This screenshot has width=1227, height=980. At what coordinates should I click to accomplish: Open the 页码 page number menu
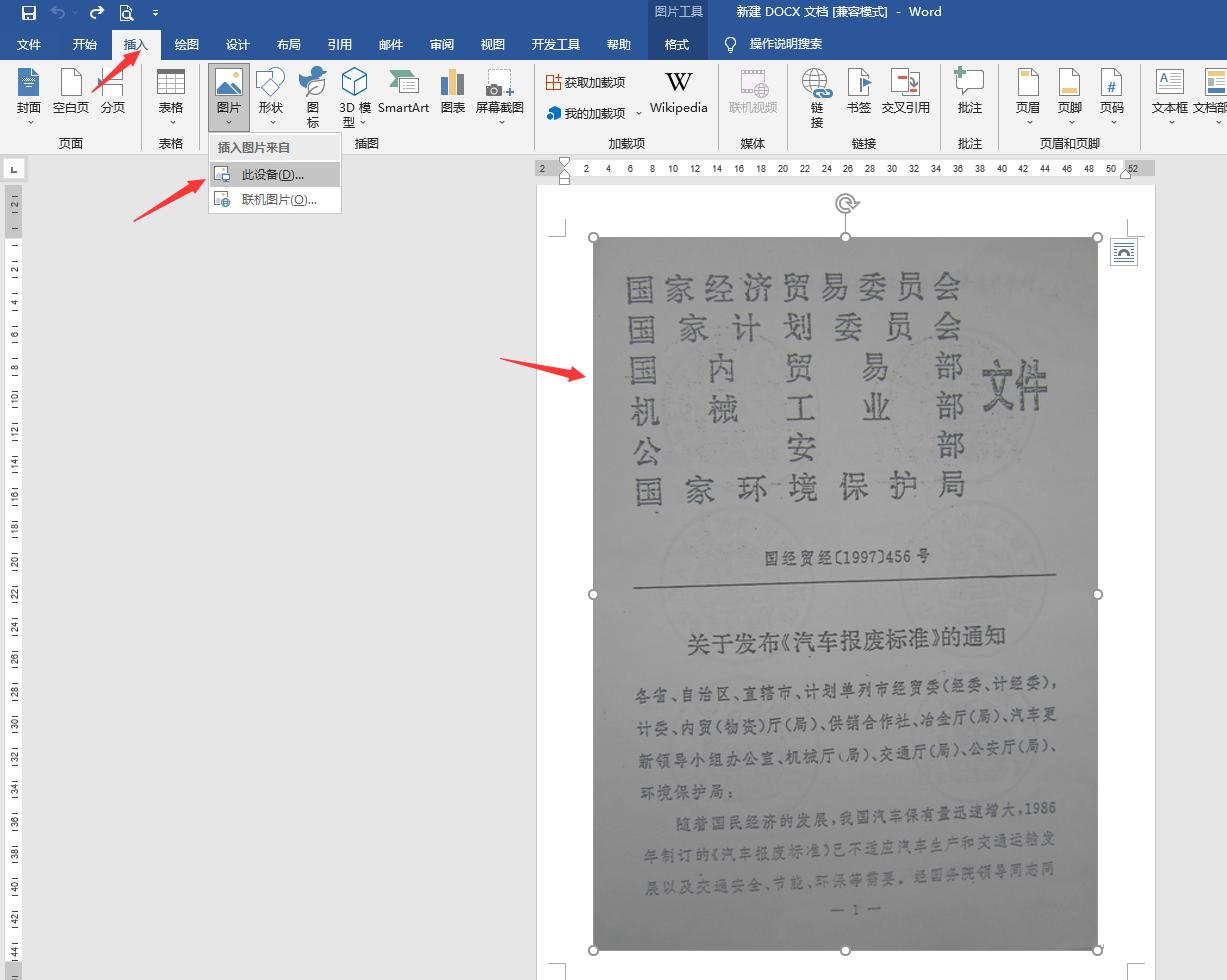(1112, 97)
